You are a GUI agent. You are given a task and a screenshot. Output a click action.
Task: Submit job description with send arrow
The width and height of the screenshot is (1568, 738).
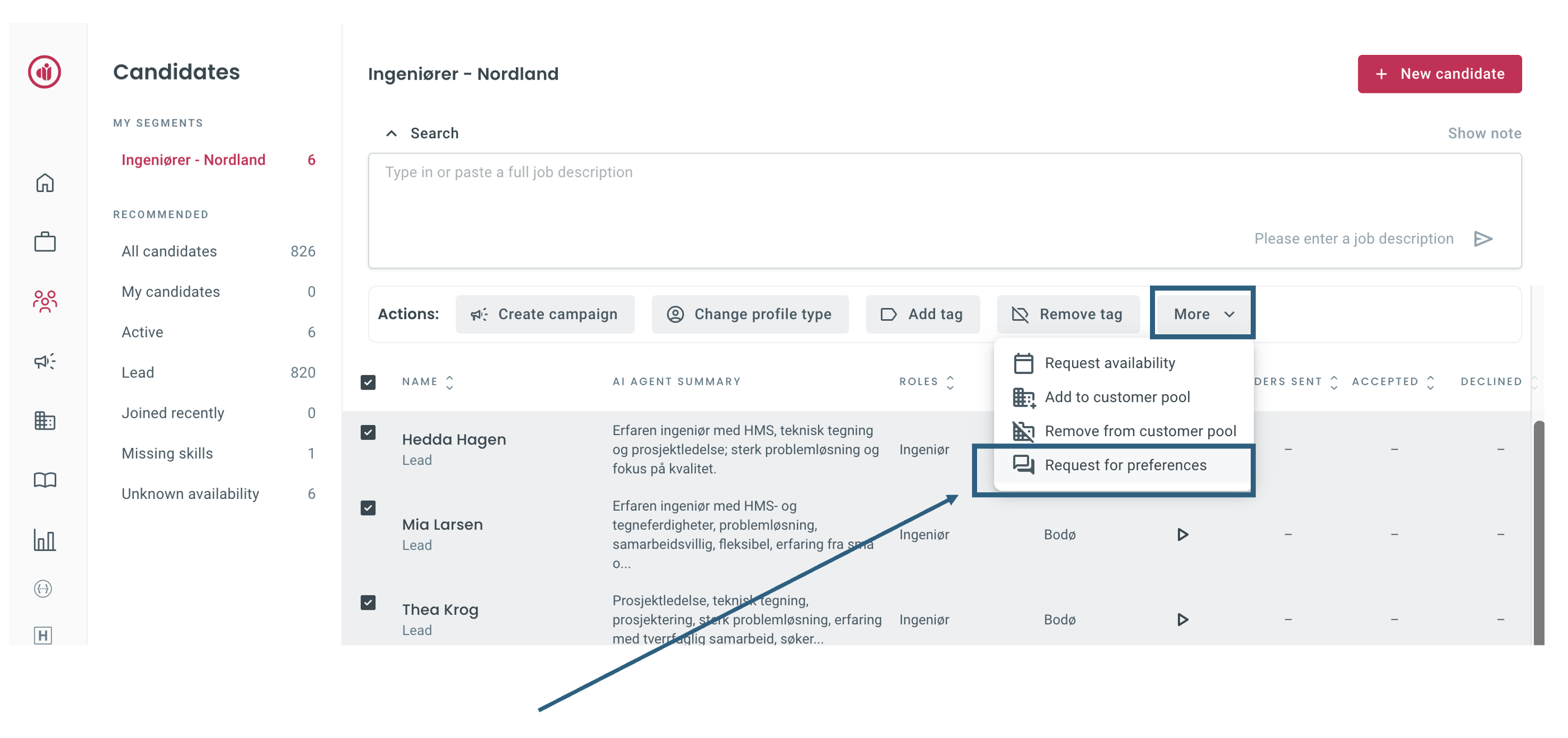(x=1483, y=239)
